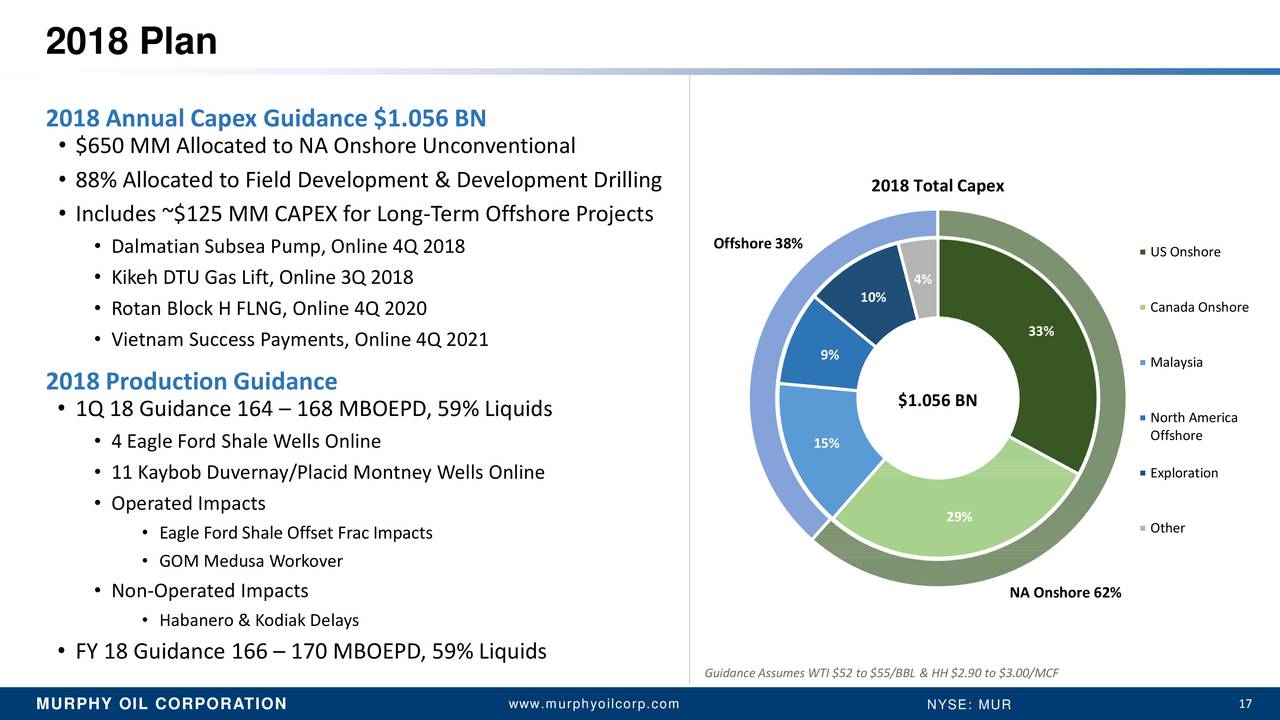The width and height of the screenshot is (1280, 720).
Task: Click the Exploration legend color square
Action: coord(1142,473)
